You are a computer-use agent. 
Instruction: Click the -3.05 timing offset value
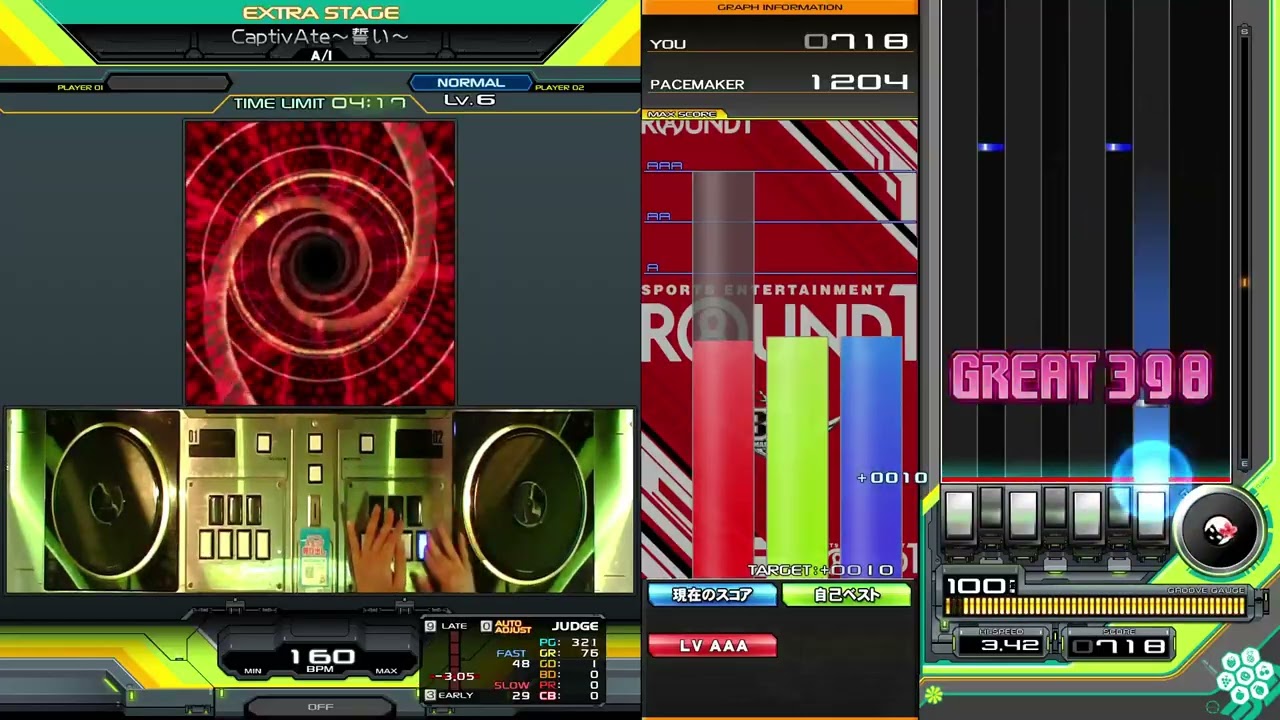tap(455, 677)
